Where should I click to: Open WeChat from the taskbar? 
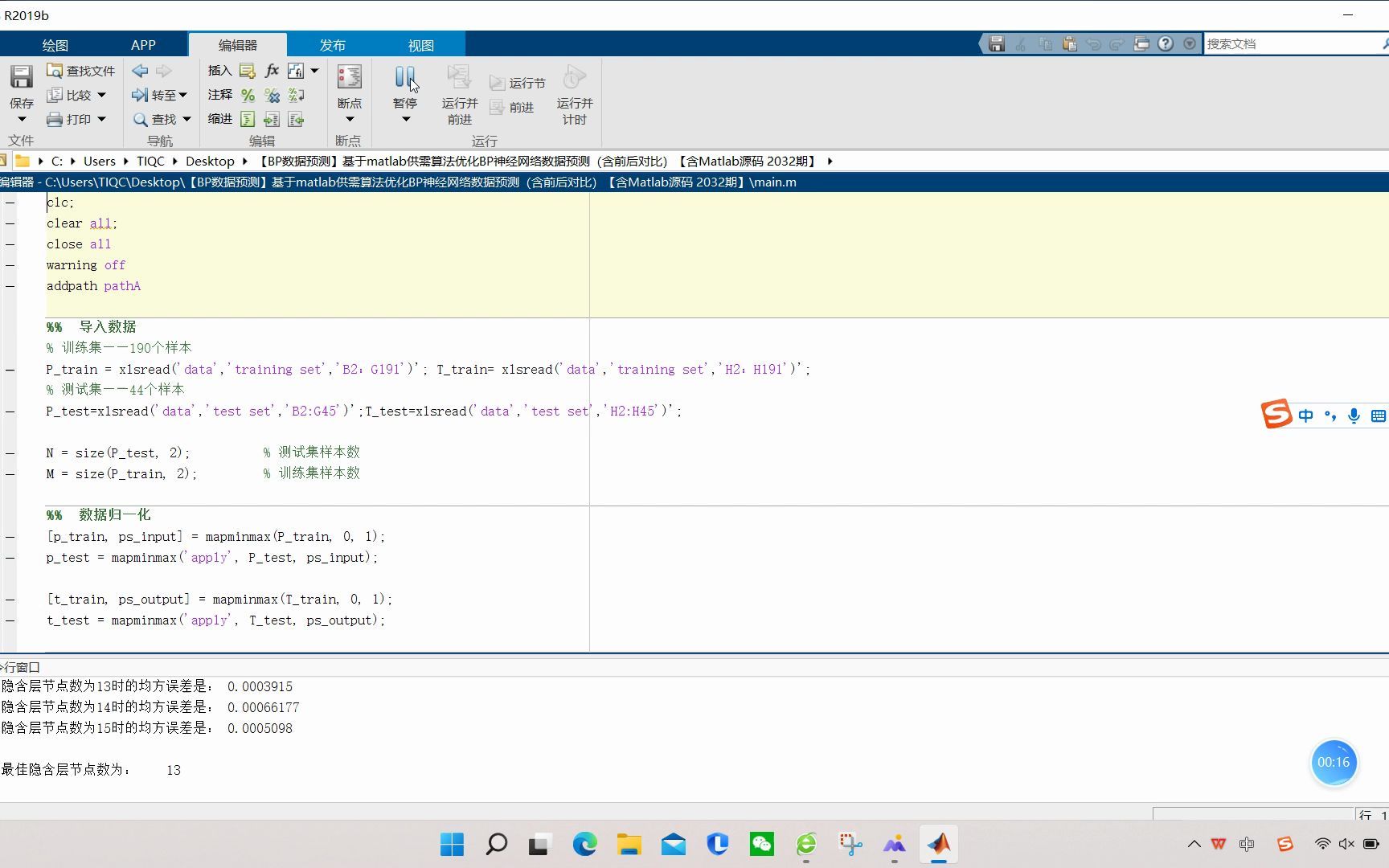tap(762, 845)
